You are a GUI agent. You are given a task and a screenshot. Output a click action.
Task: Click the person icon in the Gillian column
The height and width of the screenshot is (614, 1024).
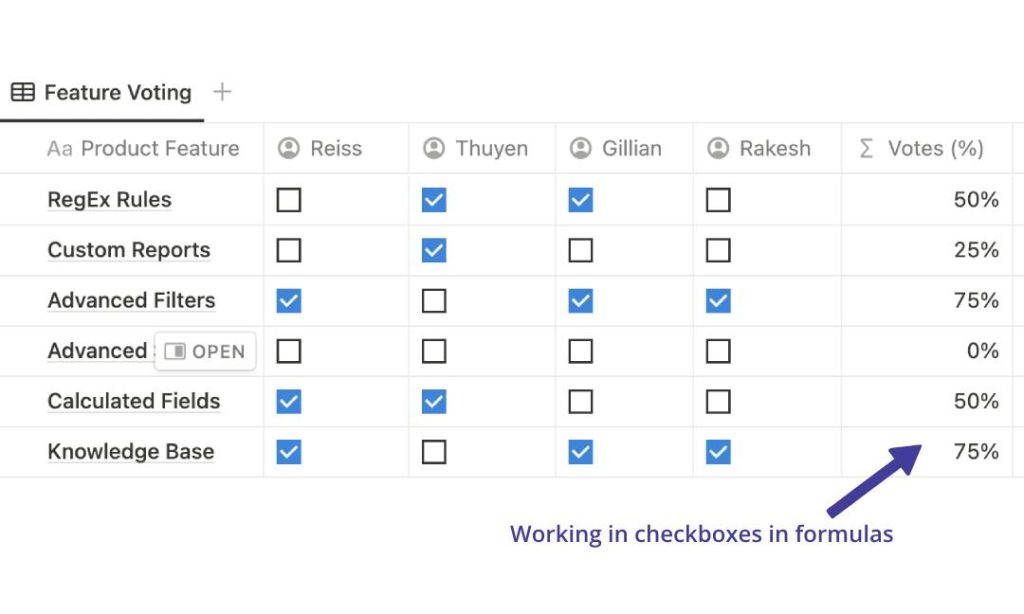pos(581,148)
